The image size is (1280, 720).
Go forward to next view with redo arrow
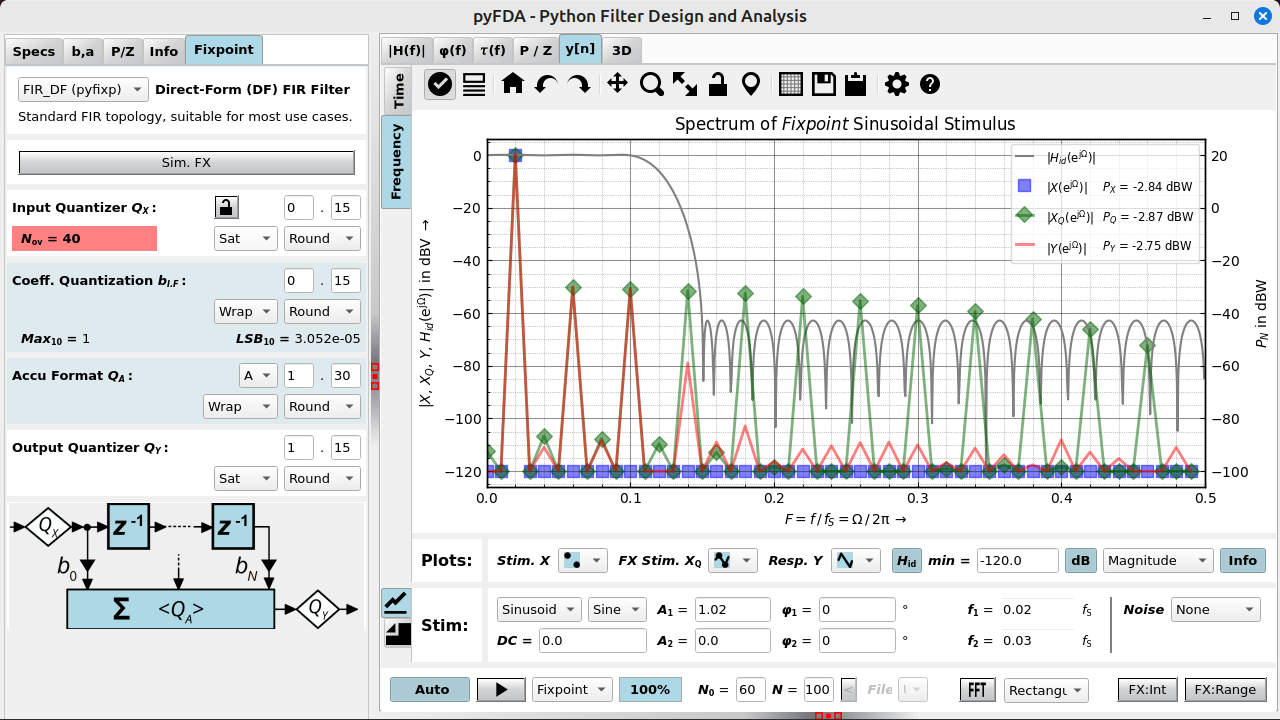coord(579,84)
